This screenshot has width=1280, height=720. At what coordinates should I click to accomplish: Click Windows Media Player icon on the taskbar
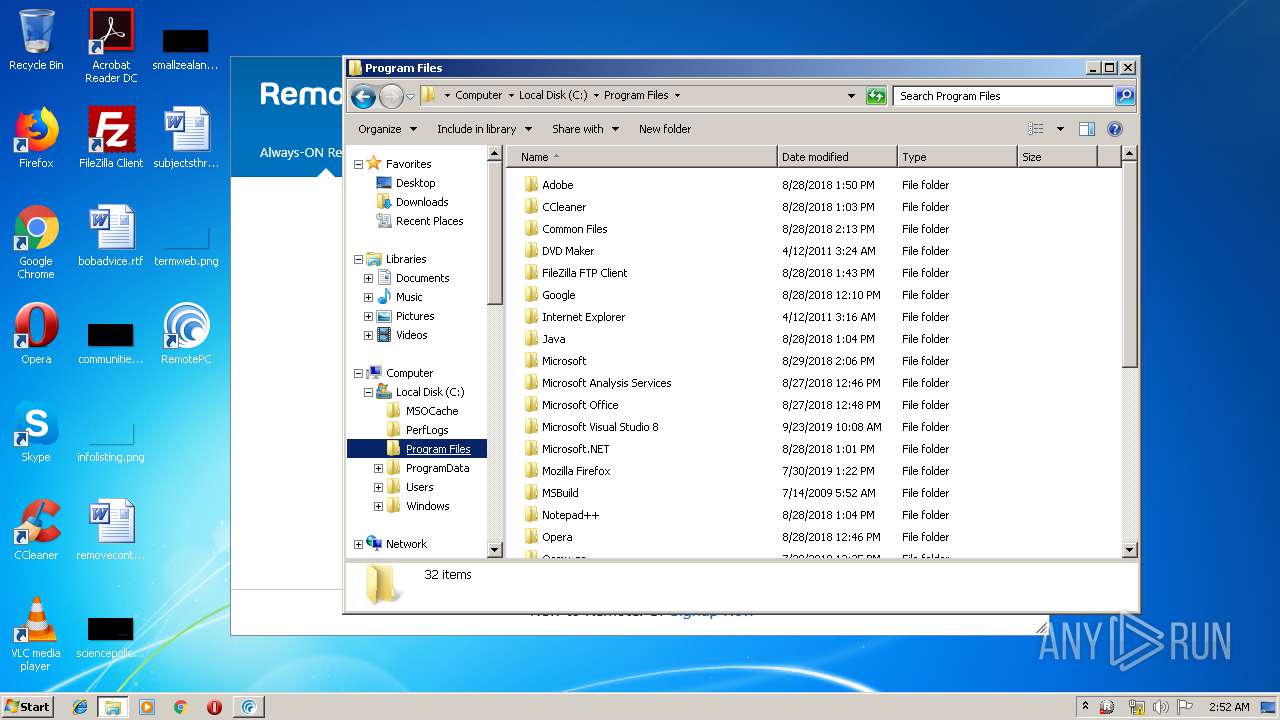(147, 707)
